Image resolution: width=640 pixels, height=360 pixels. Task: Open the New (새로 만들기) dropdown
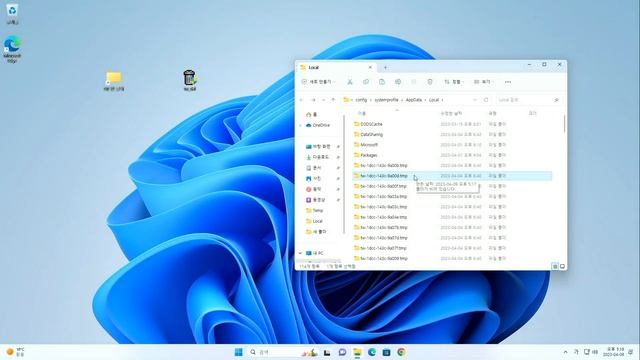[x=318, y=82]
